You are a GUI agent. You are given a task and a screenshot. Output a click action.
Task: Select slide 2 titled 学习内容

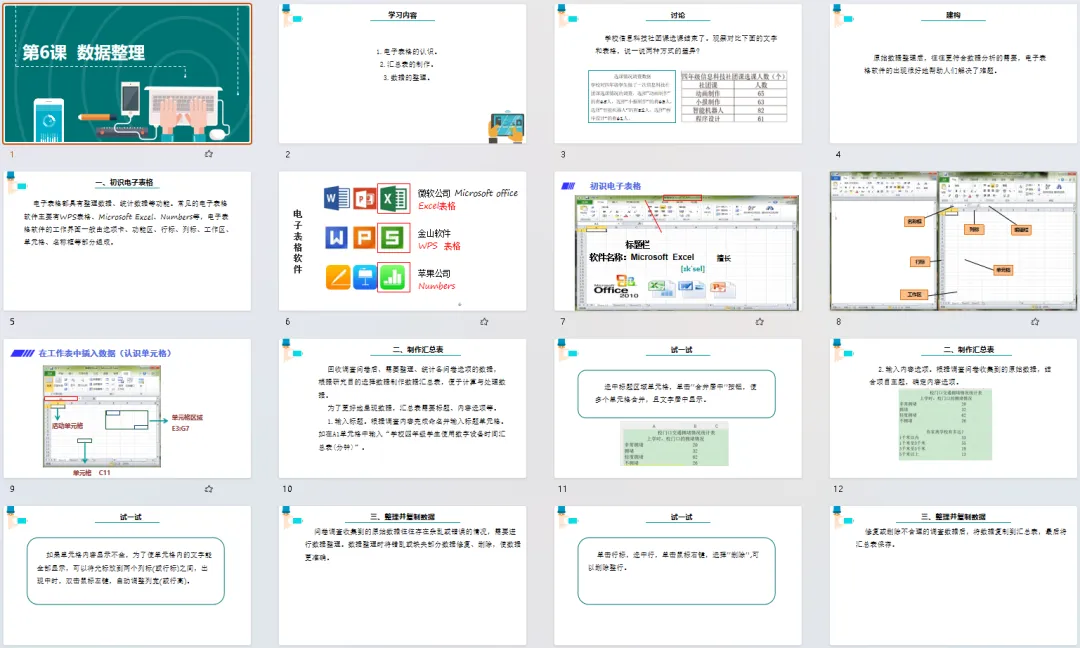(403, 74)
